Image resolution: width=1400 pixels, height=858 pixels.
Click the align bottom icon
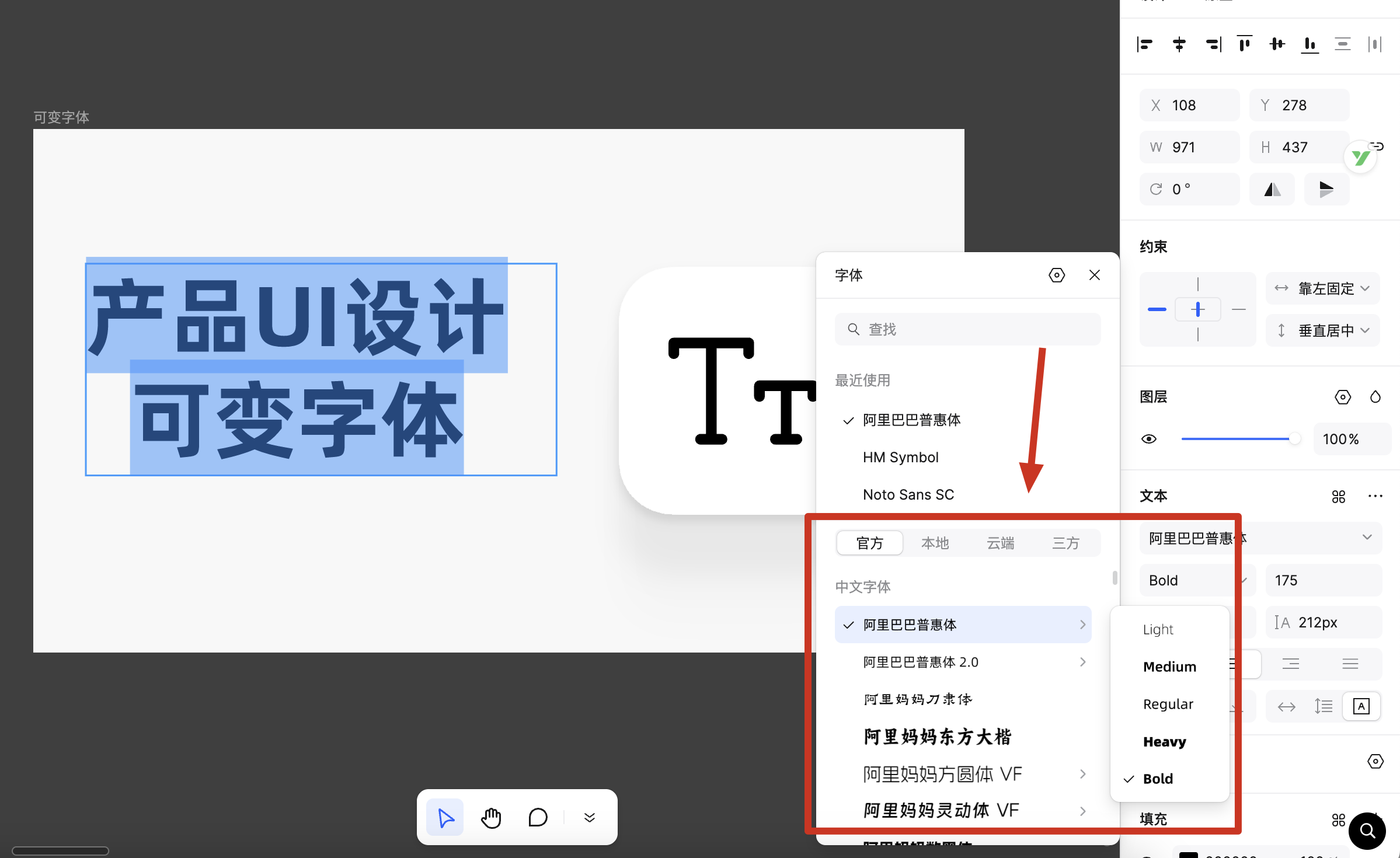[x=1310, y=44]
